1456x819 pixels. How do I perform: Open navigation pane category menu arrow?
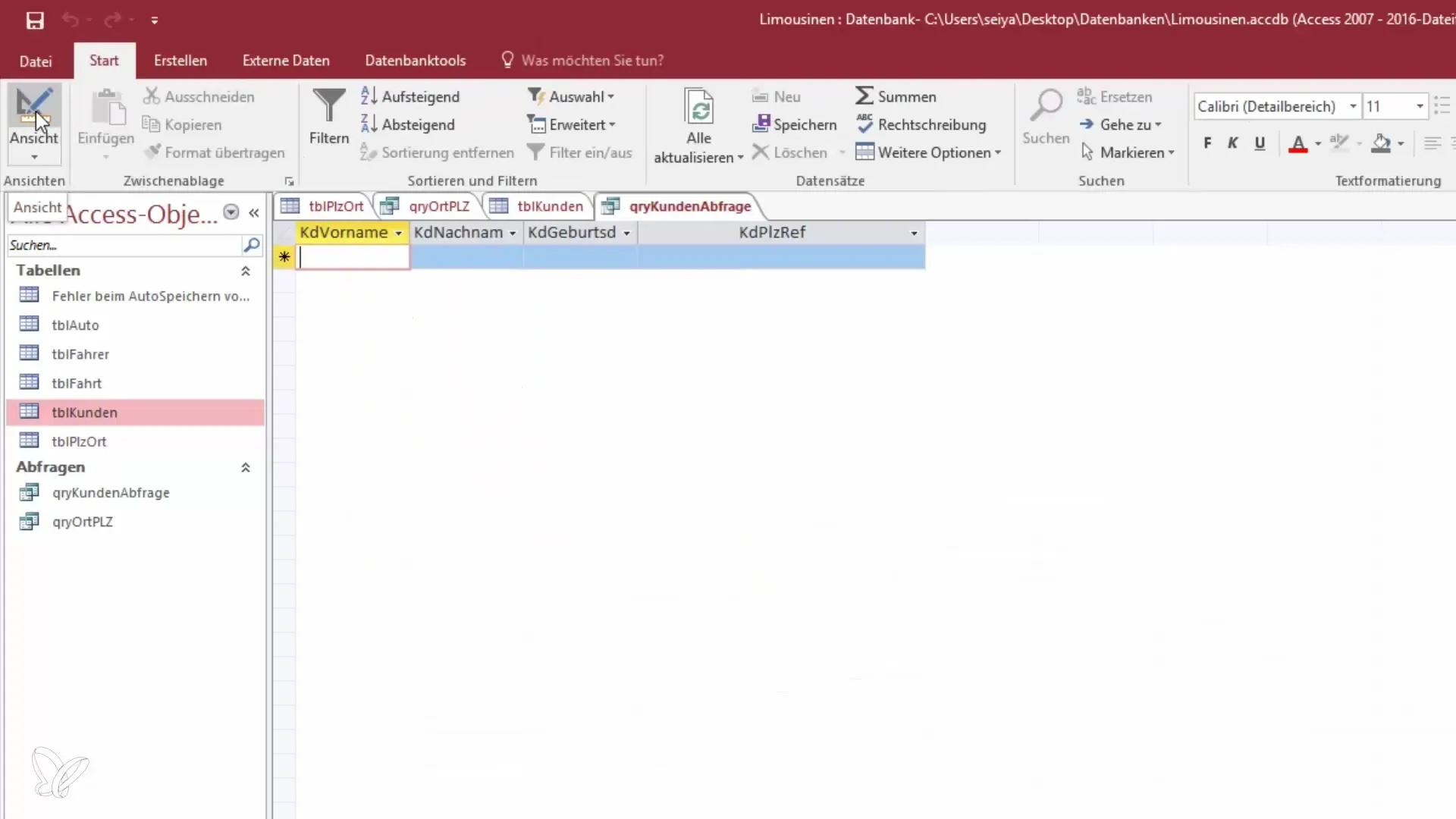231,212
